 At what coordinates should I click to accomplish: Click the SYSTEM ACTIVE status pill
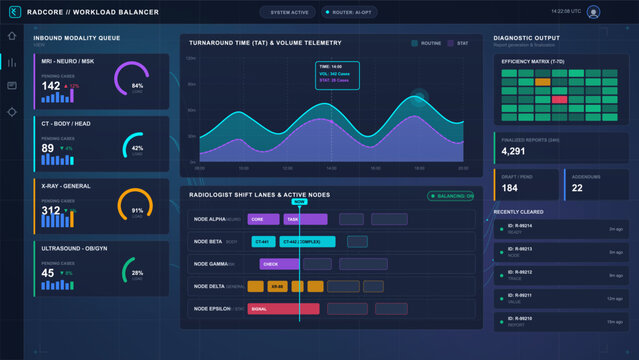pyautogui.click(x=288, y=12)
